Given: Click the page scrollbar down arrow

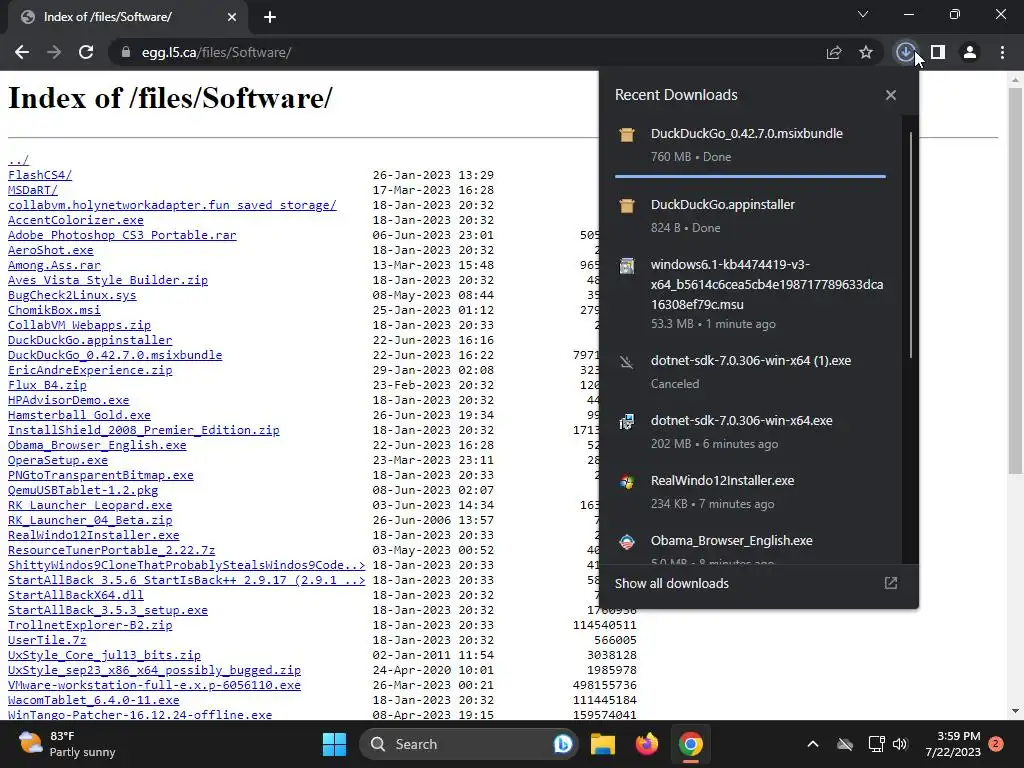Looking at the screenshot, I should [1015, 711].
